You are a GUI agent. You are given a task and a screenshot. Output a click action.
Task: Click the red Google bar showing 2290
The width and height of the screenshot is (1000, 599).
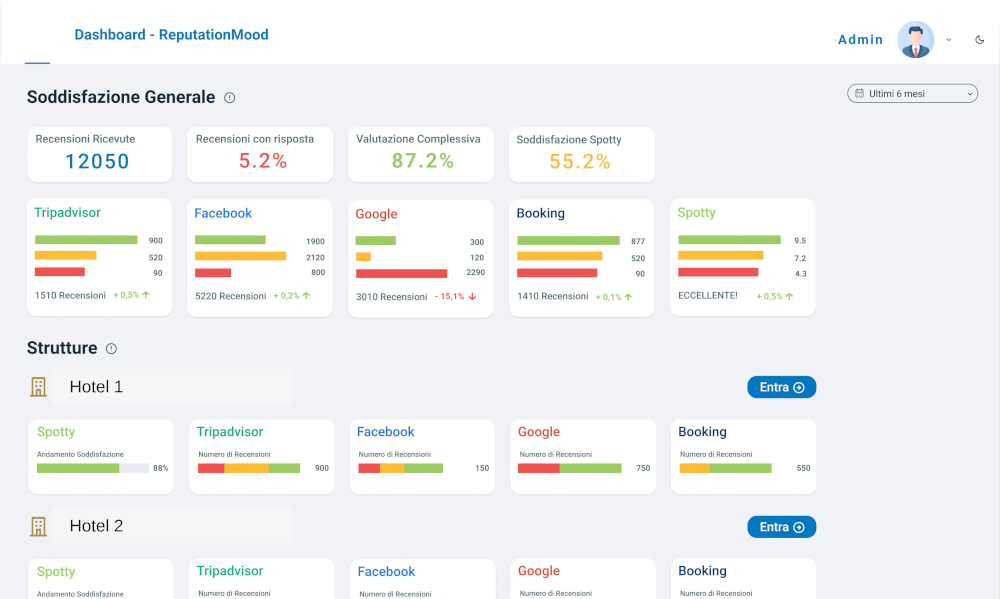(401, 273)
